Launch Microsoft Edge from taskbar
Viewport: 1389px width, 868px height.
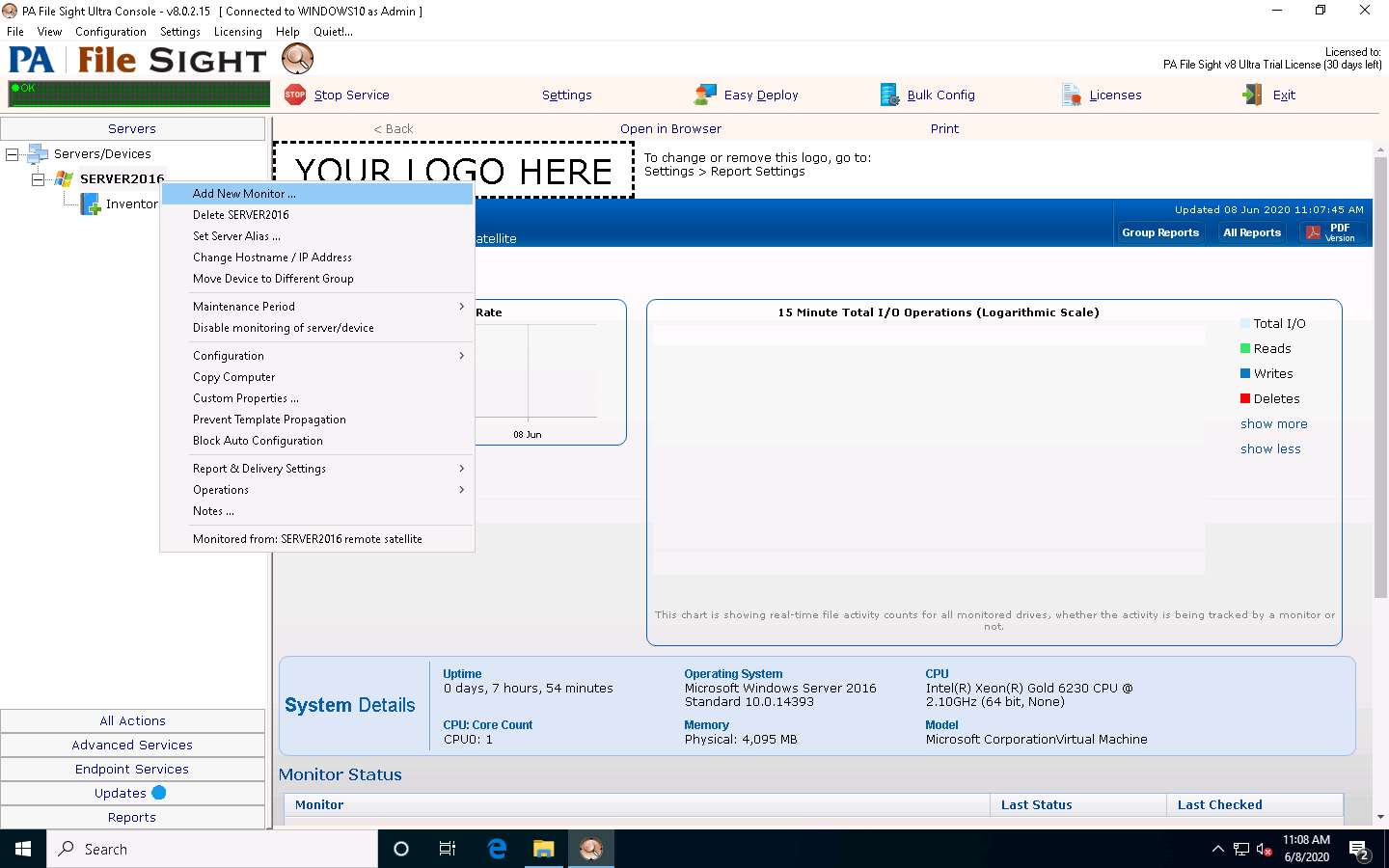(x=497, y=849)
